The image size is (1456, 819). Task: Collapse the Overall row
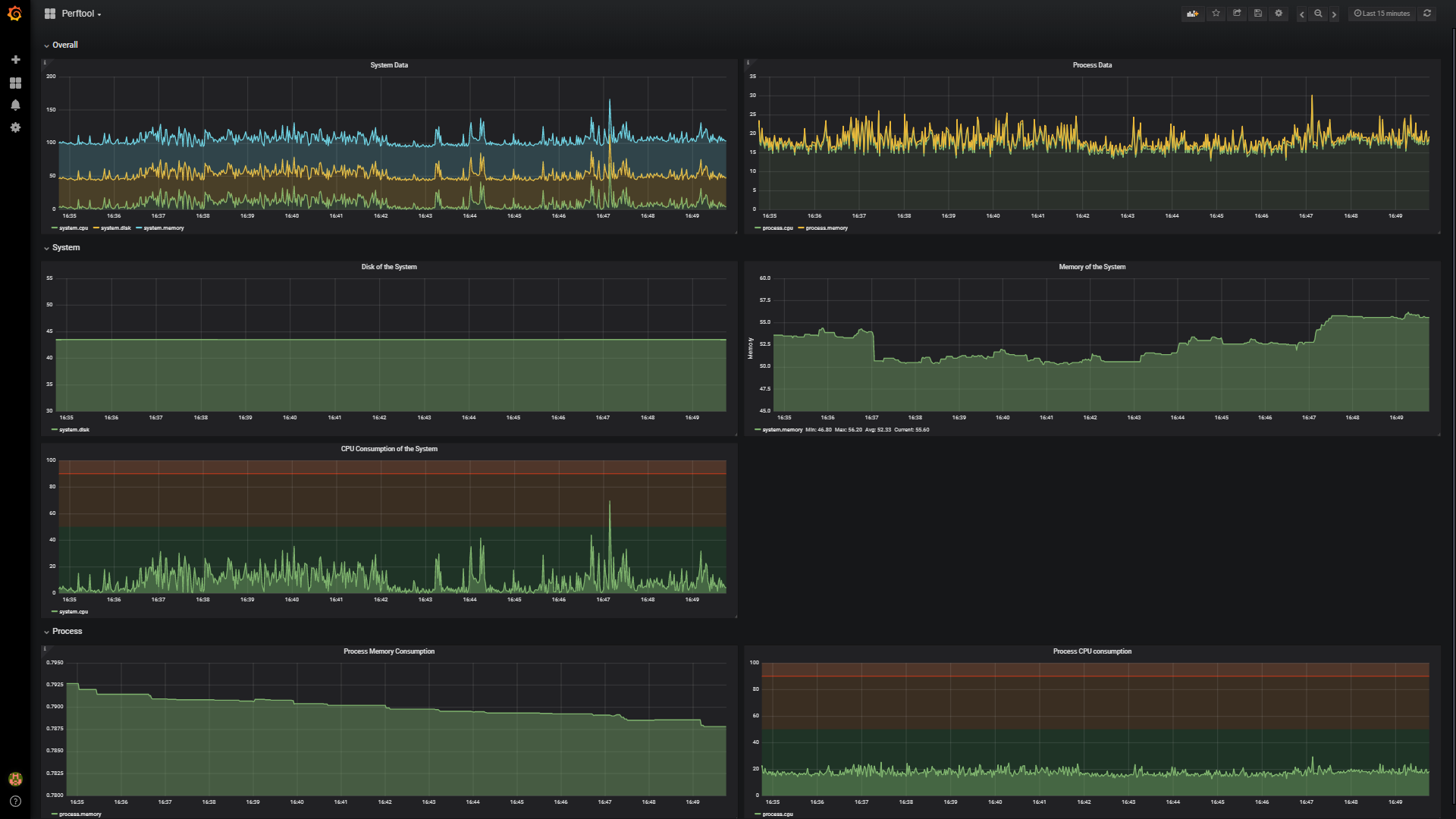(x=64, y=45)
